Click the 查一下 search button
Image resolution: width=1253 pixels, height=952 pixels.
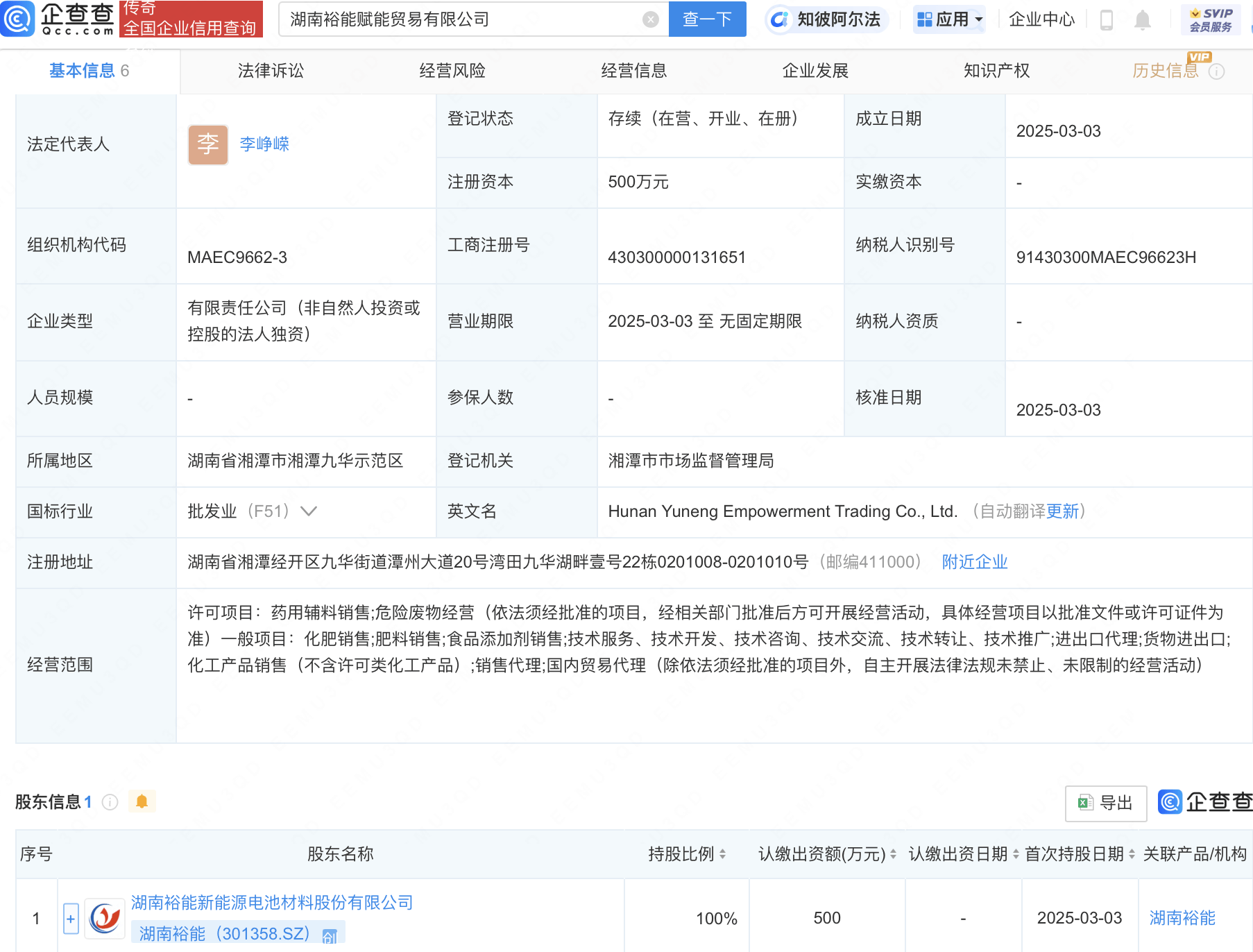coord(707,19)
